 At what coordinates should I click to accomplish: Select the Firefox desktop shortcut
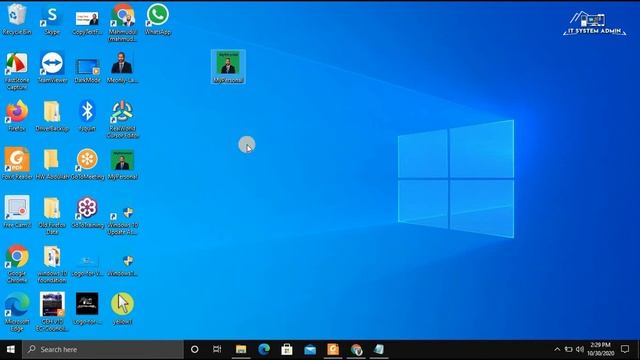17,116
